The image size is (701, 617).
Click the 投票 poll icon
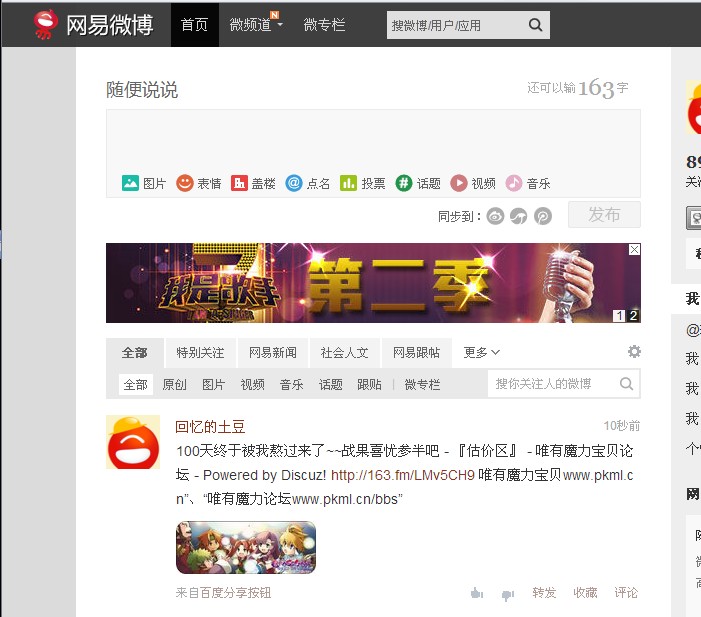click(x=348, y=183)
